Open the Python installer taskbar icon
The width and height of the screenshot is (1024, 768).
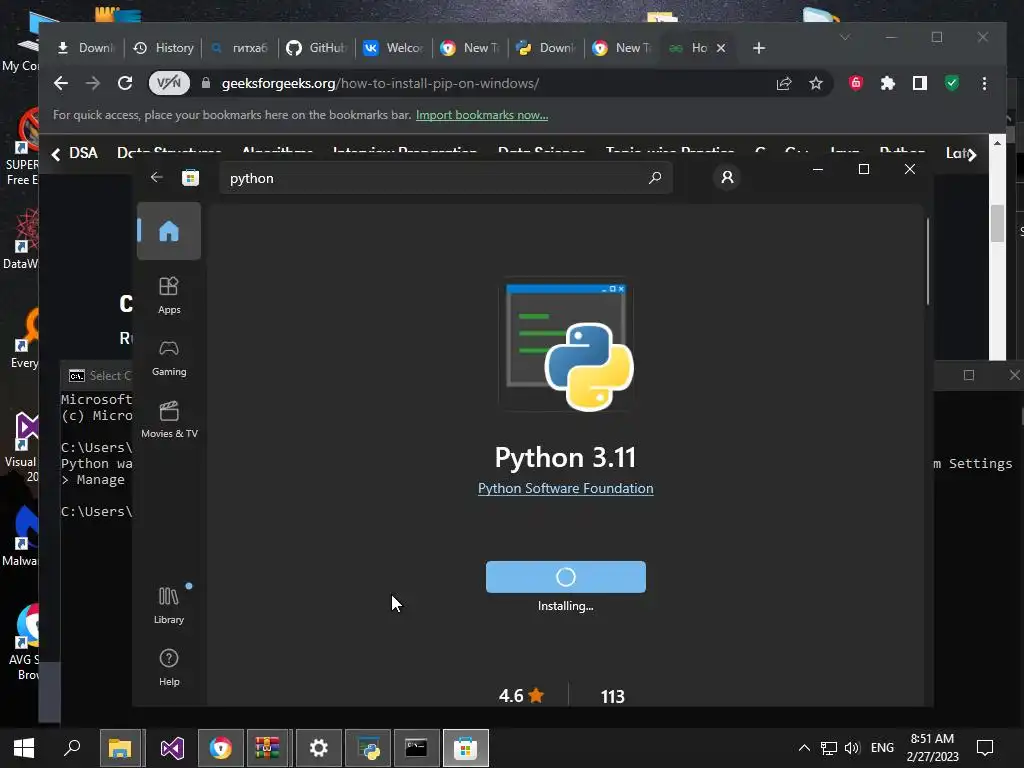click(368, 748)
